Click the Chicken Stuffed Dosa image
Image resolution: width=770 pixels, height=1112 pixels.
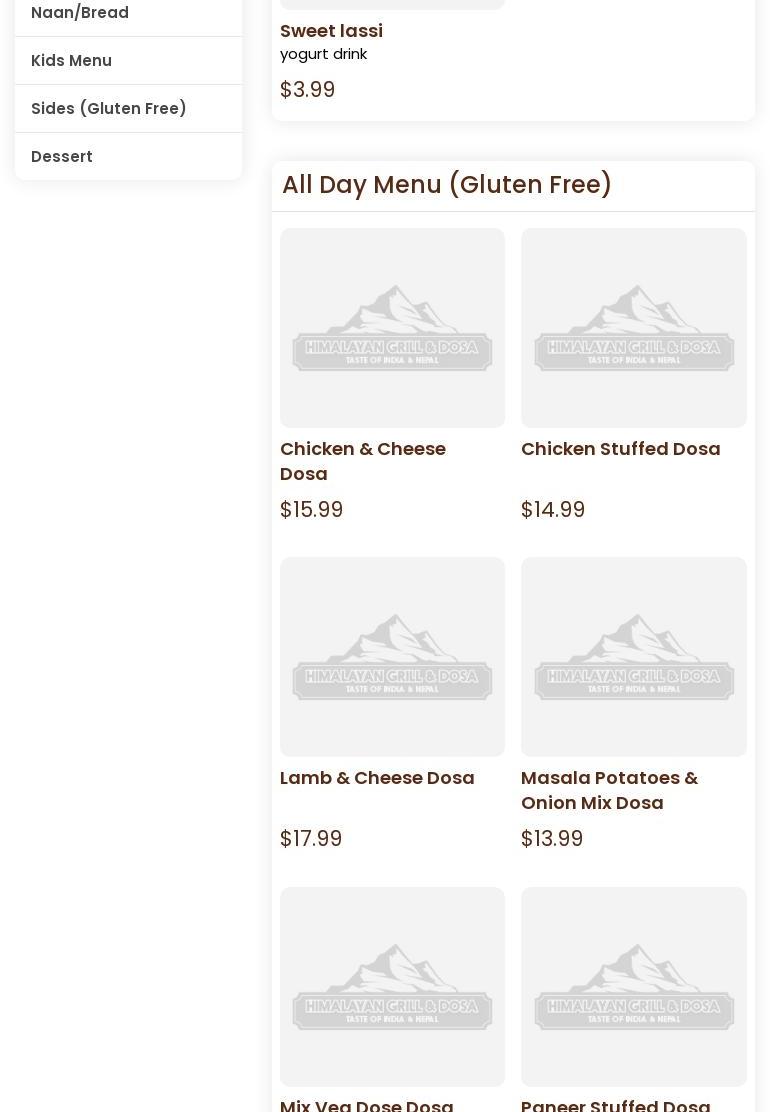[x=633, y=328]
